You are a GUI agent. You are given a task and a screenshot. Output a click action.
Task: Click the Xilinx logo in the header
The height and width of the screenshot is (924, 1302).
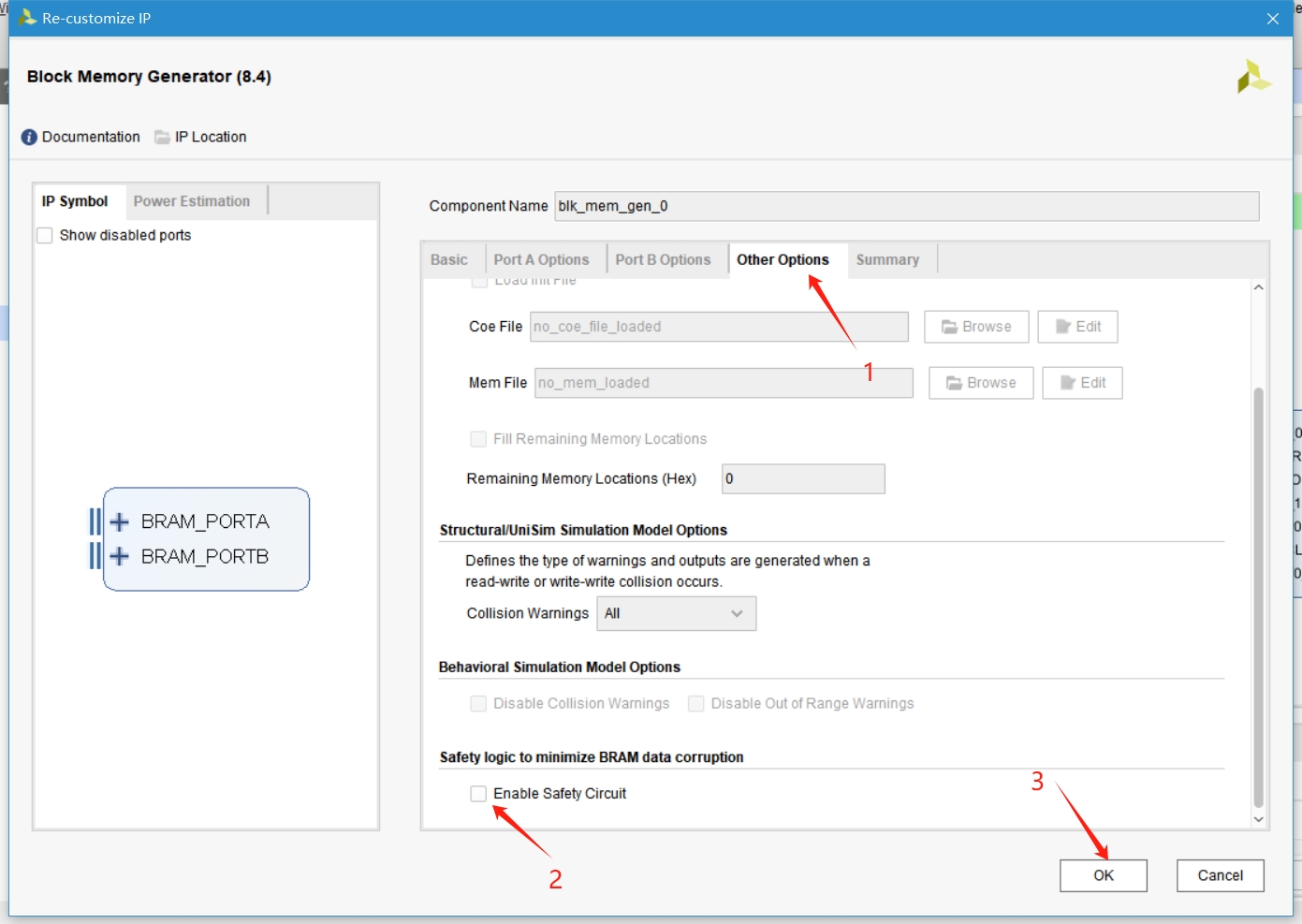(x=1253, y=77)
